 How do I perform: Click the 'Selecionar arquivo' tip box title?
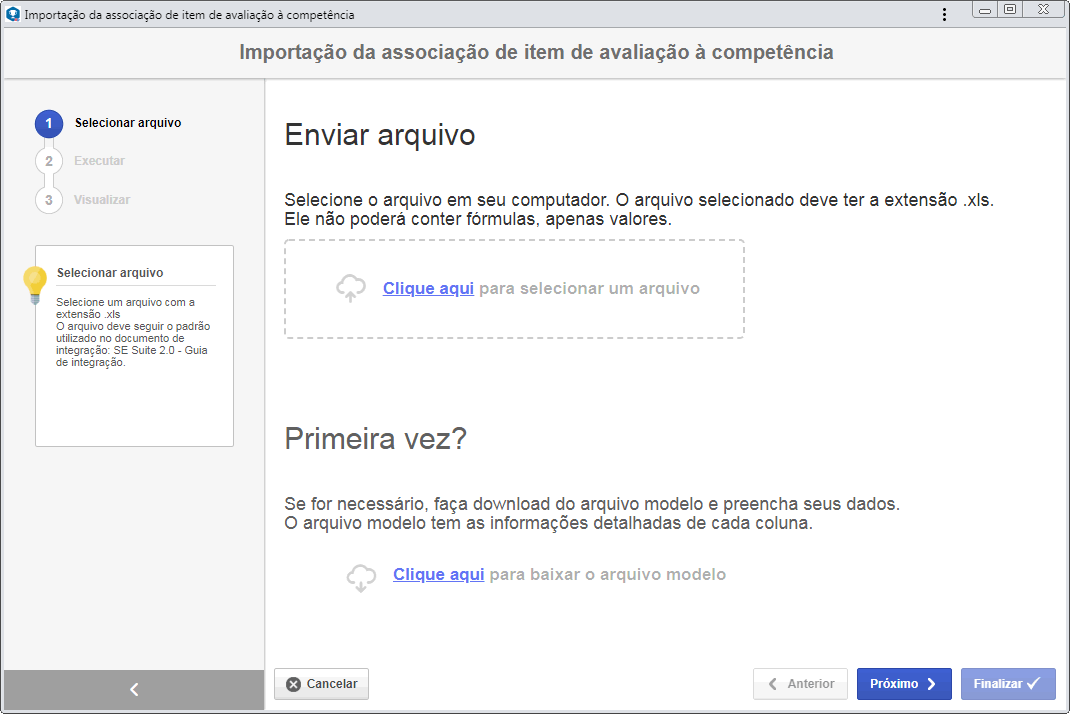110,272
